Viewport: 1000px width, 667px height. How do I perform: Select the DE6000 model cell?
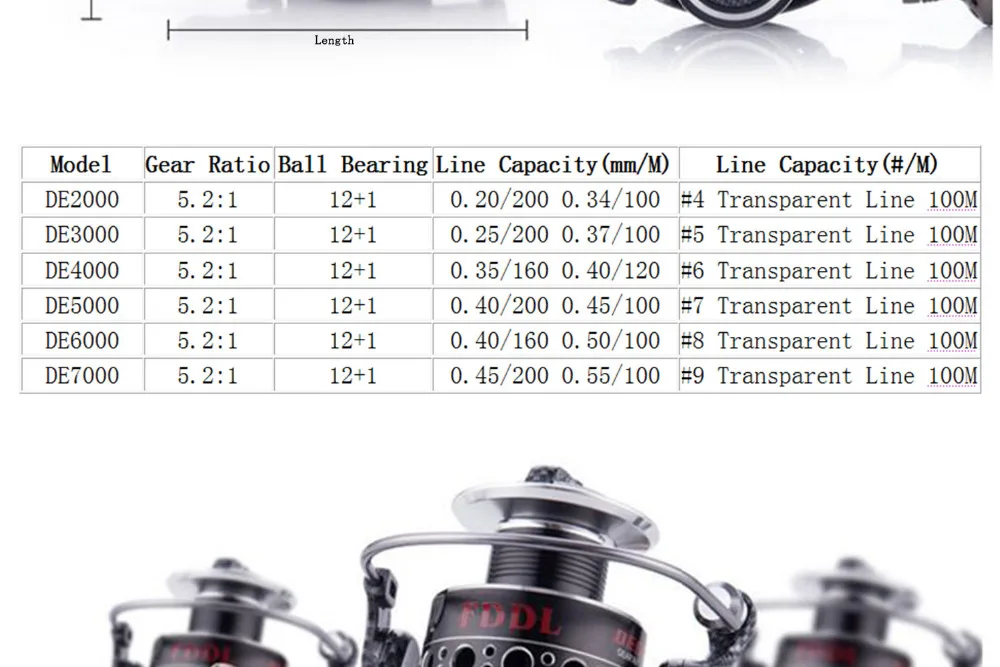[x=82, y=340]
